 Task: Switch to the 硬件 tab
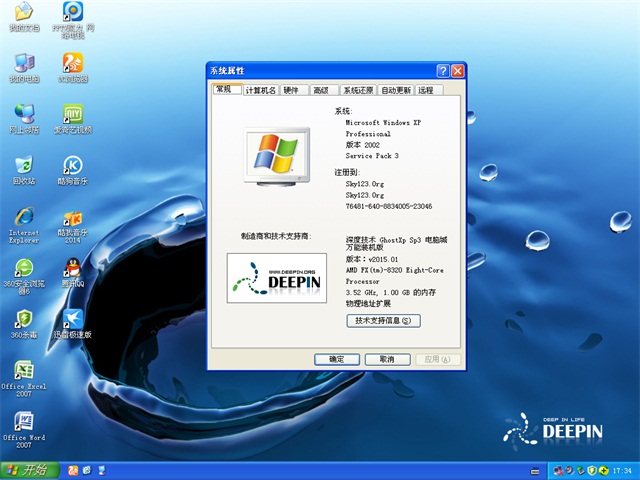click(x=291, y=90)
